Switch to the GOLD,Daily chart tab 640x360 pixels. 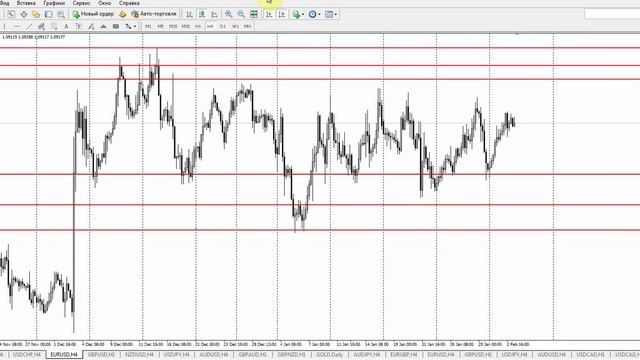[329, 355]
